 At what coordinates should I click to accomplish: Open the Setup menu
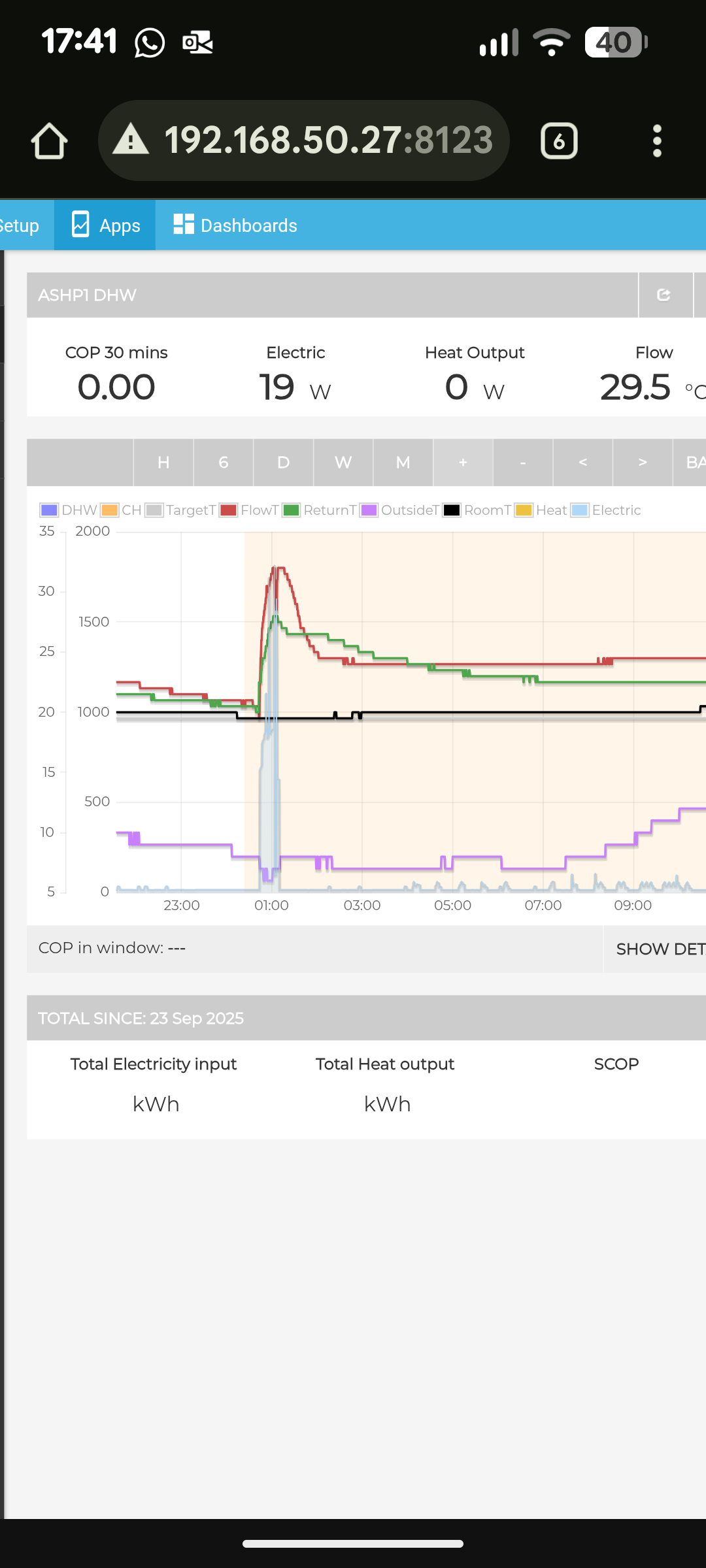click(20, 225)
